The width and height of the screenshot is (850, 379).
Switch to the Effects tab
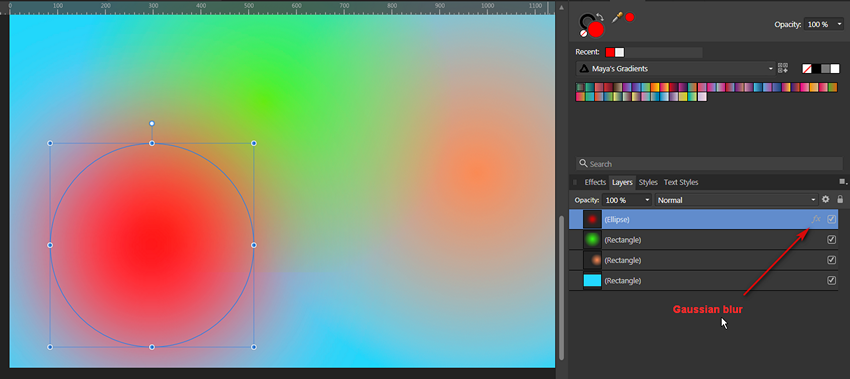595,182
